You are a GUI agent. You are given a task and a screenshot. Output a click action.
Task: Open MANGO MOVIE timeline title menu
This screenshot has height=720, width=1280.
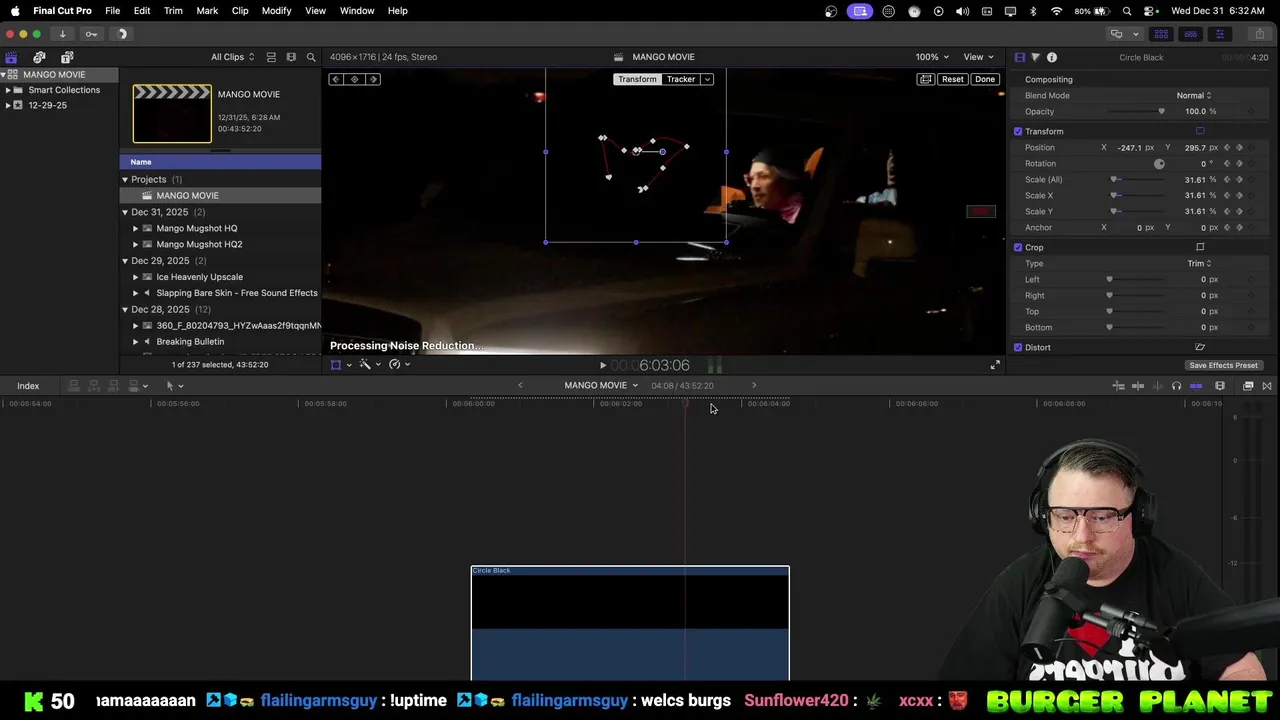pos(600,385)
